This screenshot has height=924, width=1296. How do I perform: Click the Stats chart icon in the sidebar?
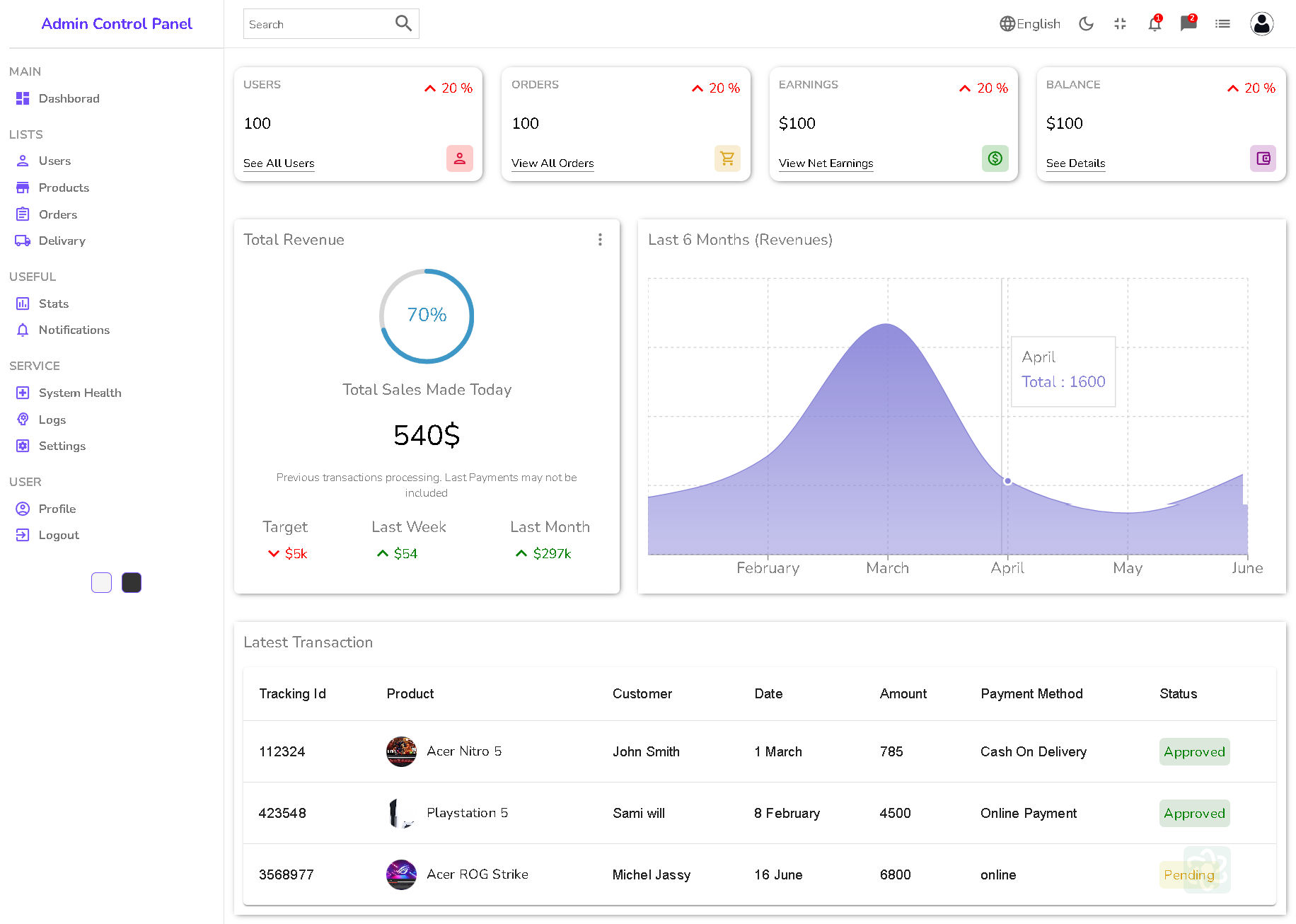23,304
